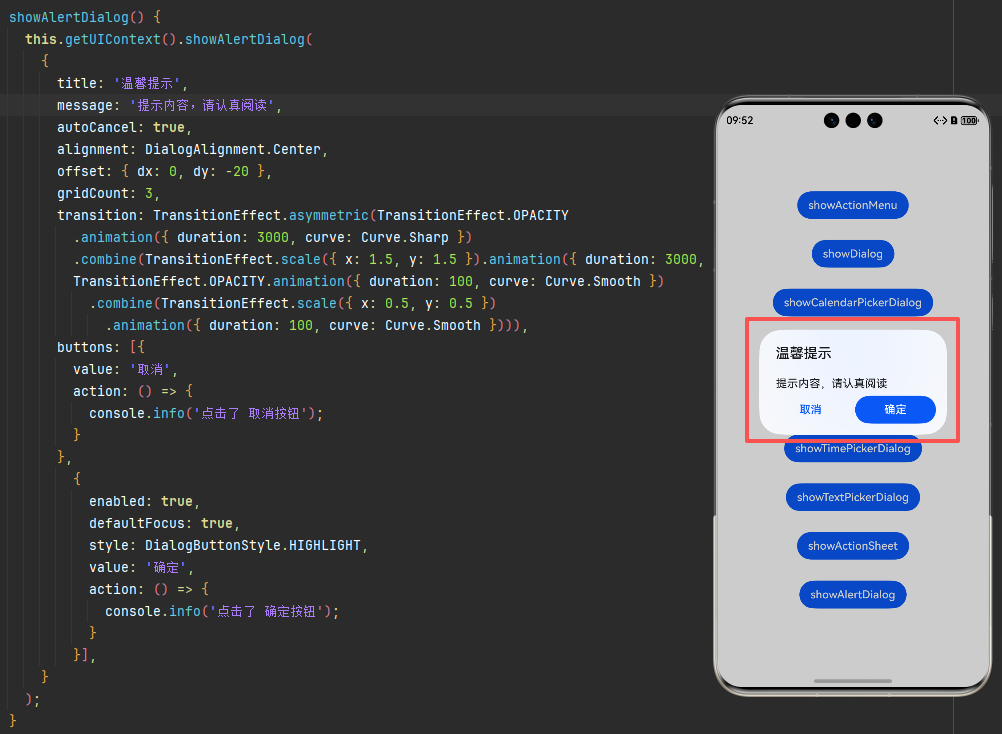This screenshot has width=1002, height=734.
Task: Click the dialog message 提示内容,请认真阅读
Action: (831, 383)
